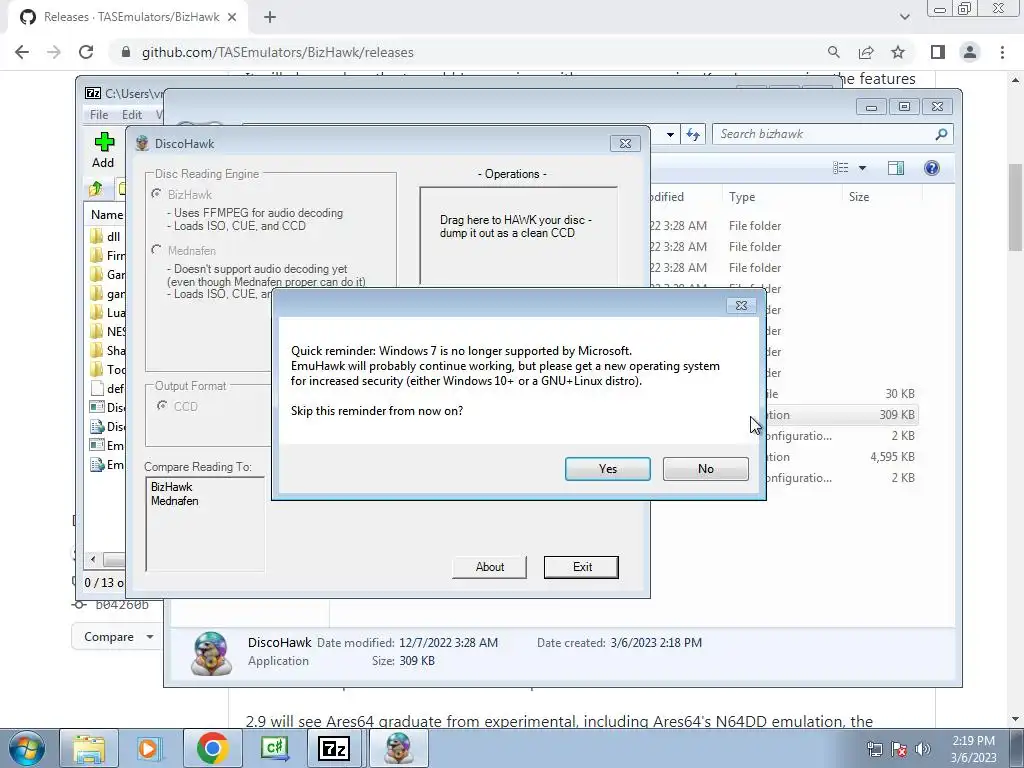Expand the Explorer address bar history dropdown
Viewport: 1024px width, 768px height.
click(670, 135)
